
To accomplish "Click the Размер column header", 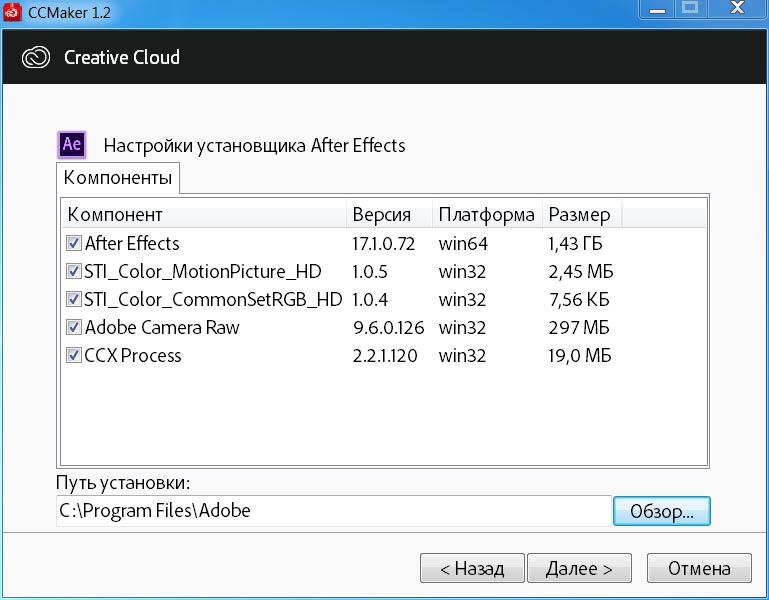I will pyautogui.click(x=580, y=215).
